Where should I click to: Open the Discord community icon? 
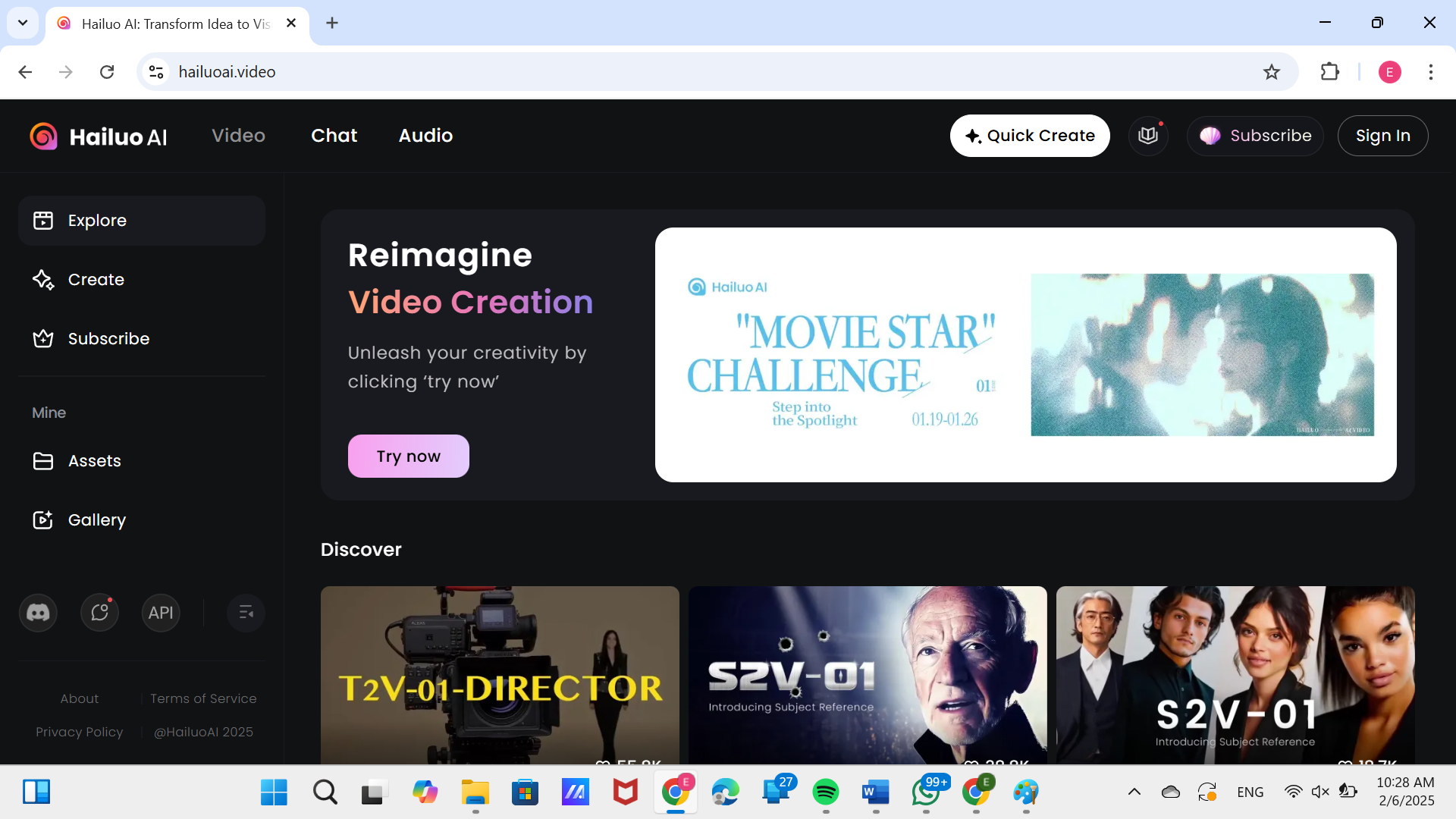click(x=38, y=613)
